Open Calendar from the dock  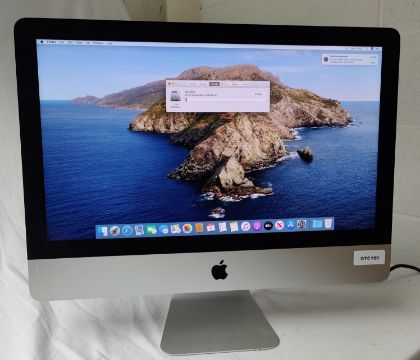[211, 228]
